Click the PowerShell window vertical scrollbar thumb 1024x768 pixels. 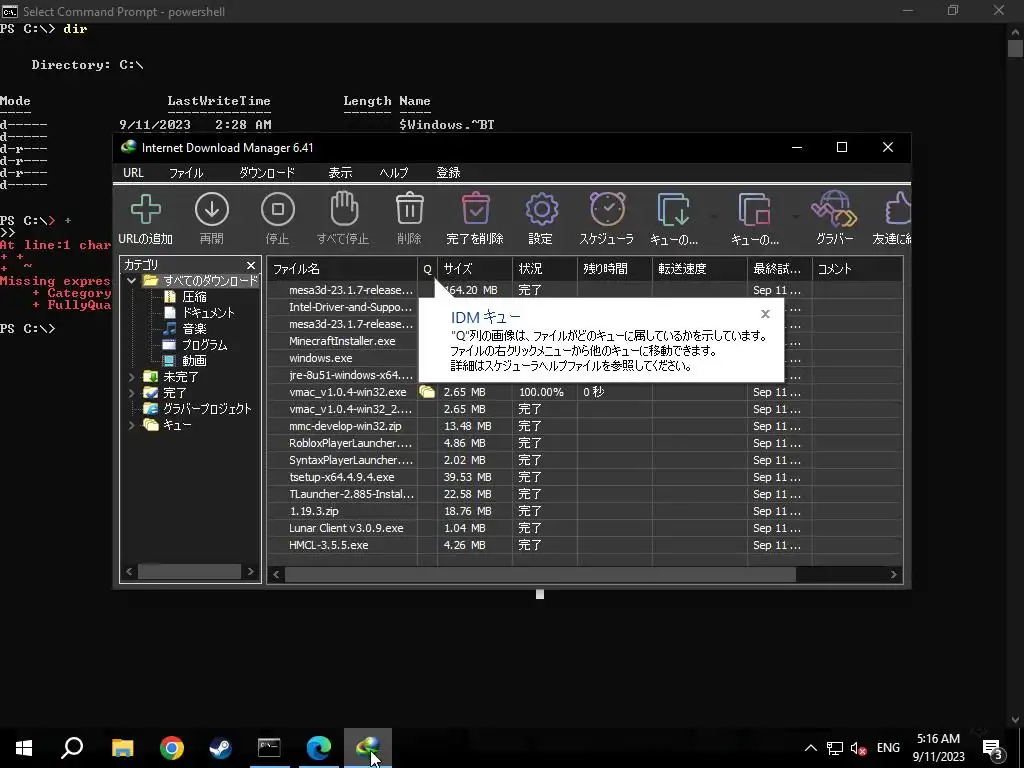1015,49
